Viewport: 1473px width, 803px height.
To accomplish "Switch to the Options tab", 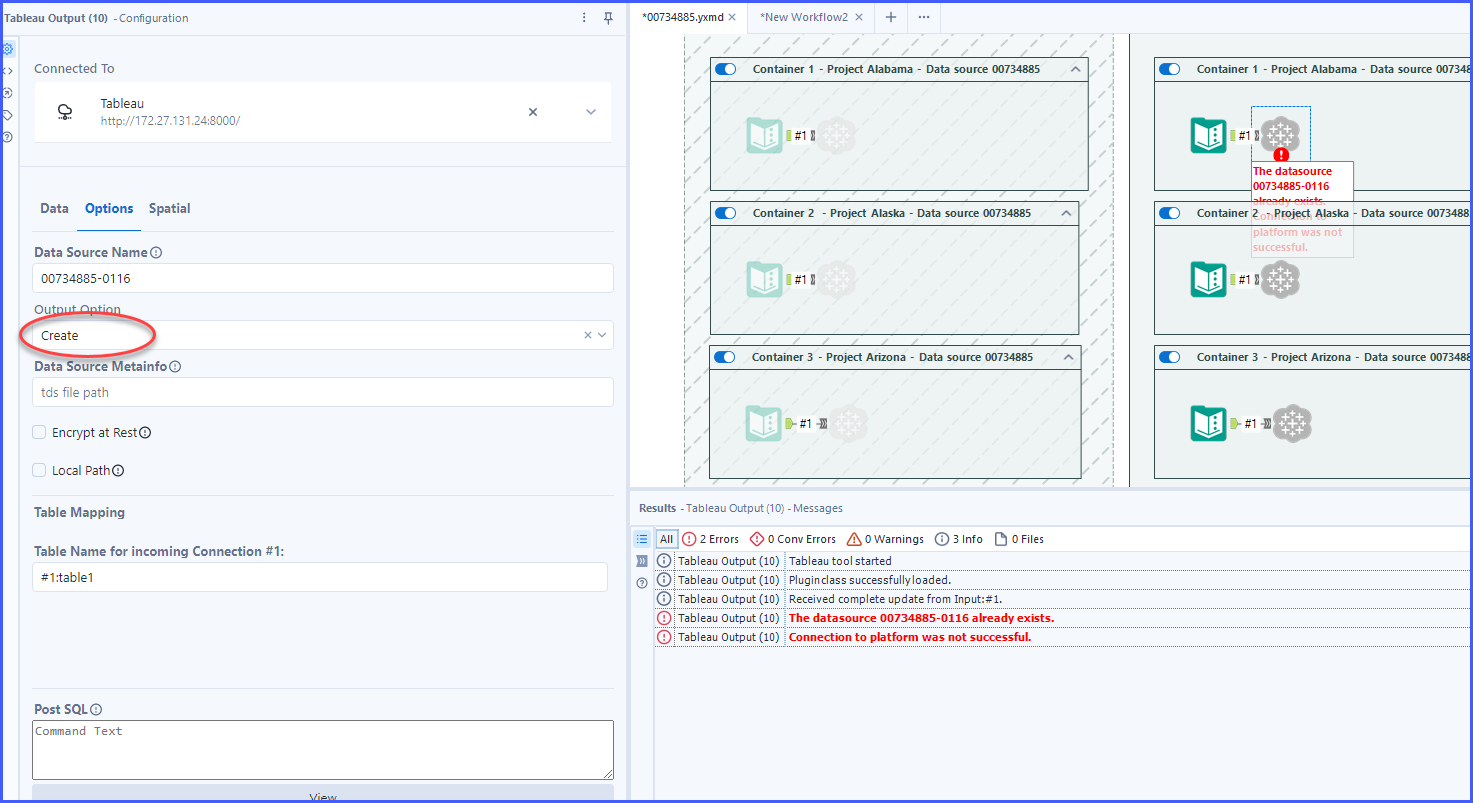I will tap(109, 208).
